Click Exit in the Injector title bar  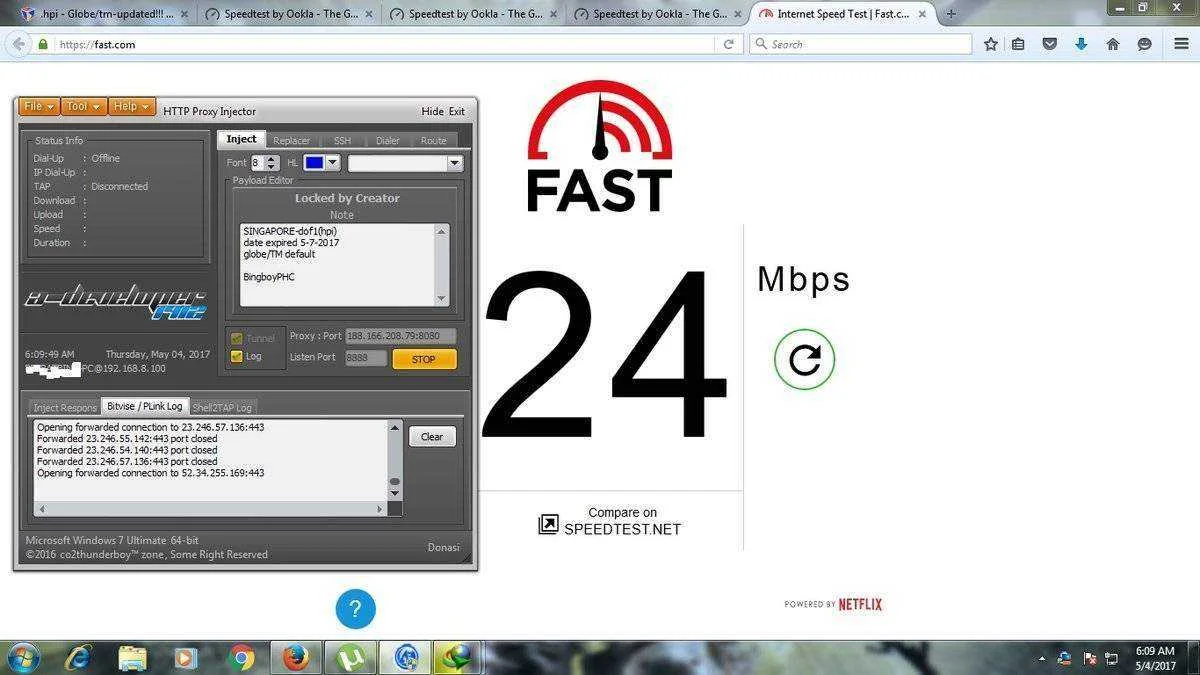click(456, 111)
